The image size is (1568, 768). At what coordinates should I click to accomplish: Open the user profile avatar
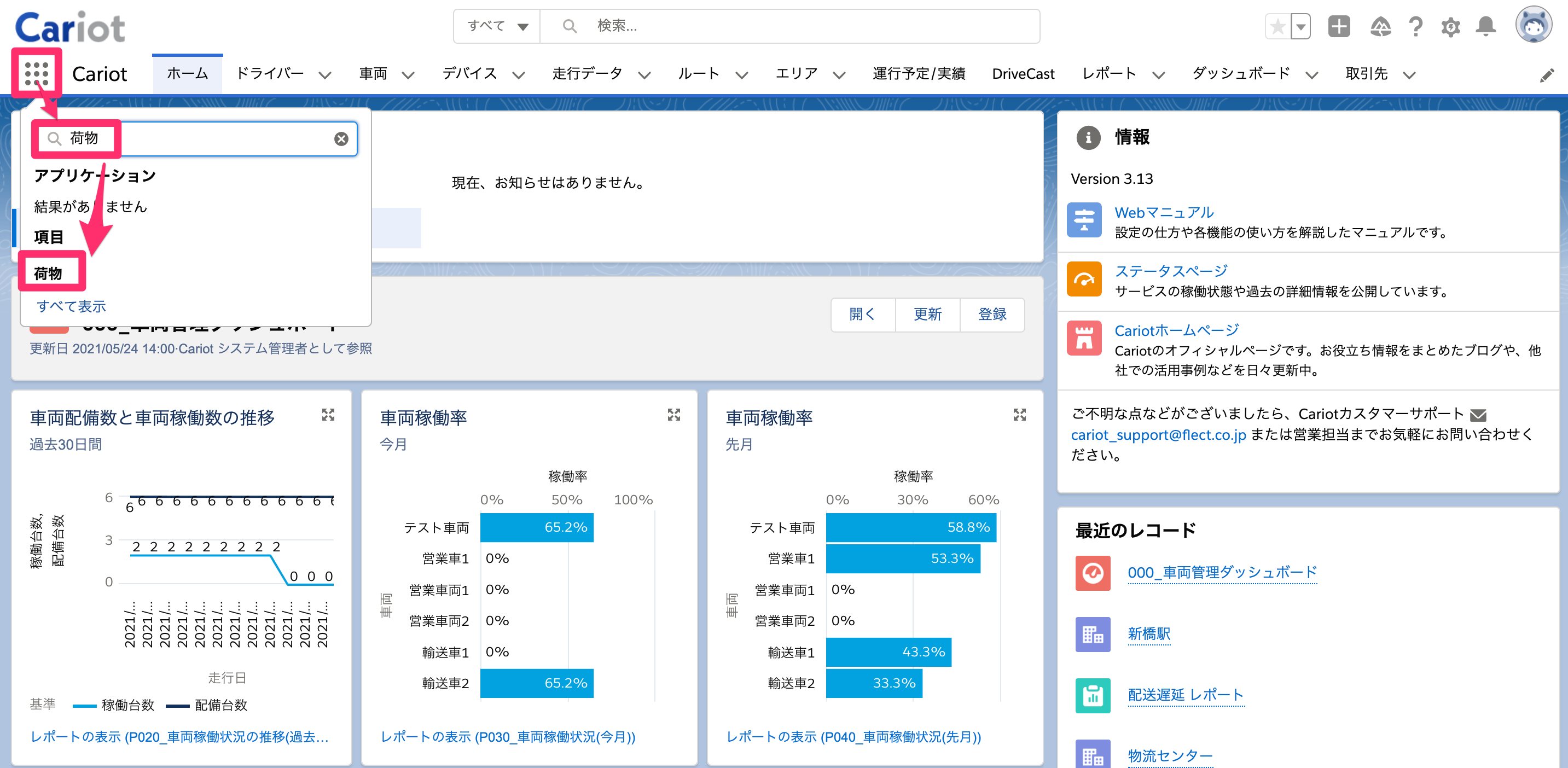coord(1534,25)
